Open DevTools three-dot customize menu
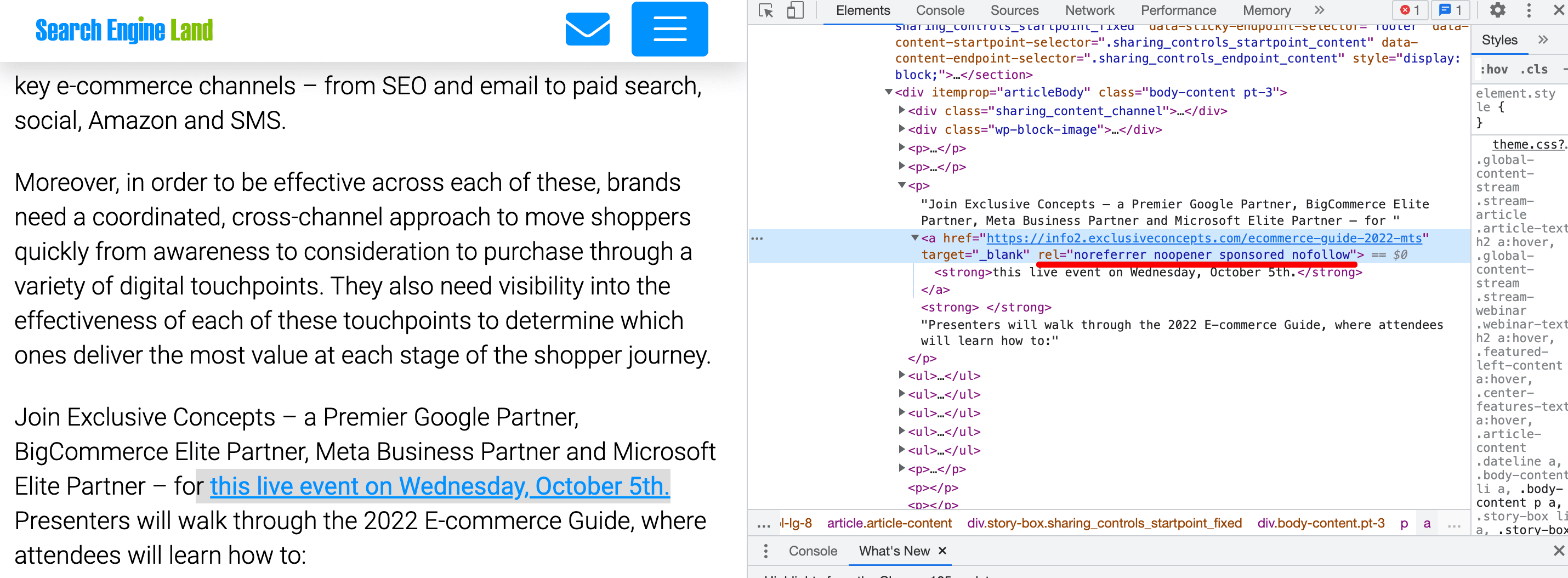 click(1529, 10)
